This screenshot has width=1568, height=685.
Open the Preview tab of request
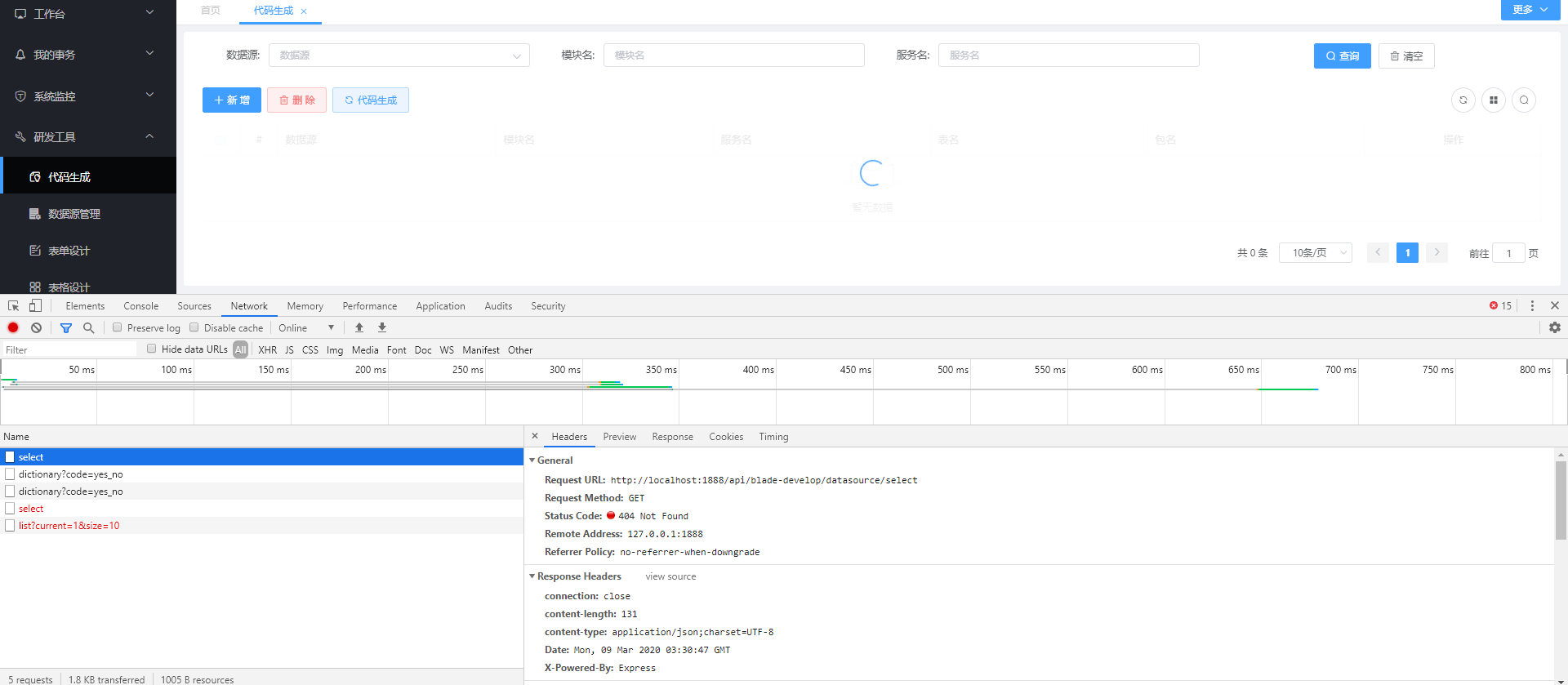(620, 437)
